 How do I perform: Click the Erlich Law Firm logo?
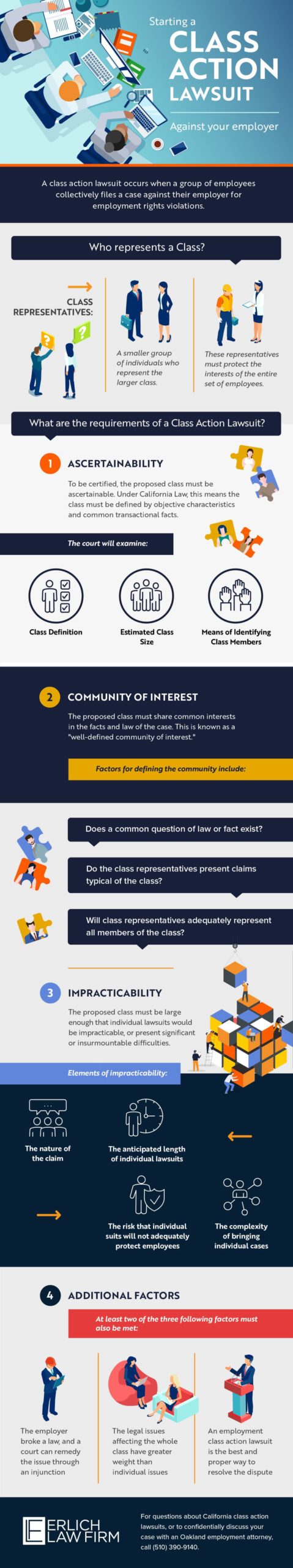click(x=71, y=1530)
